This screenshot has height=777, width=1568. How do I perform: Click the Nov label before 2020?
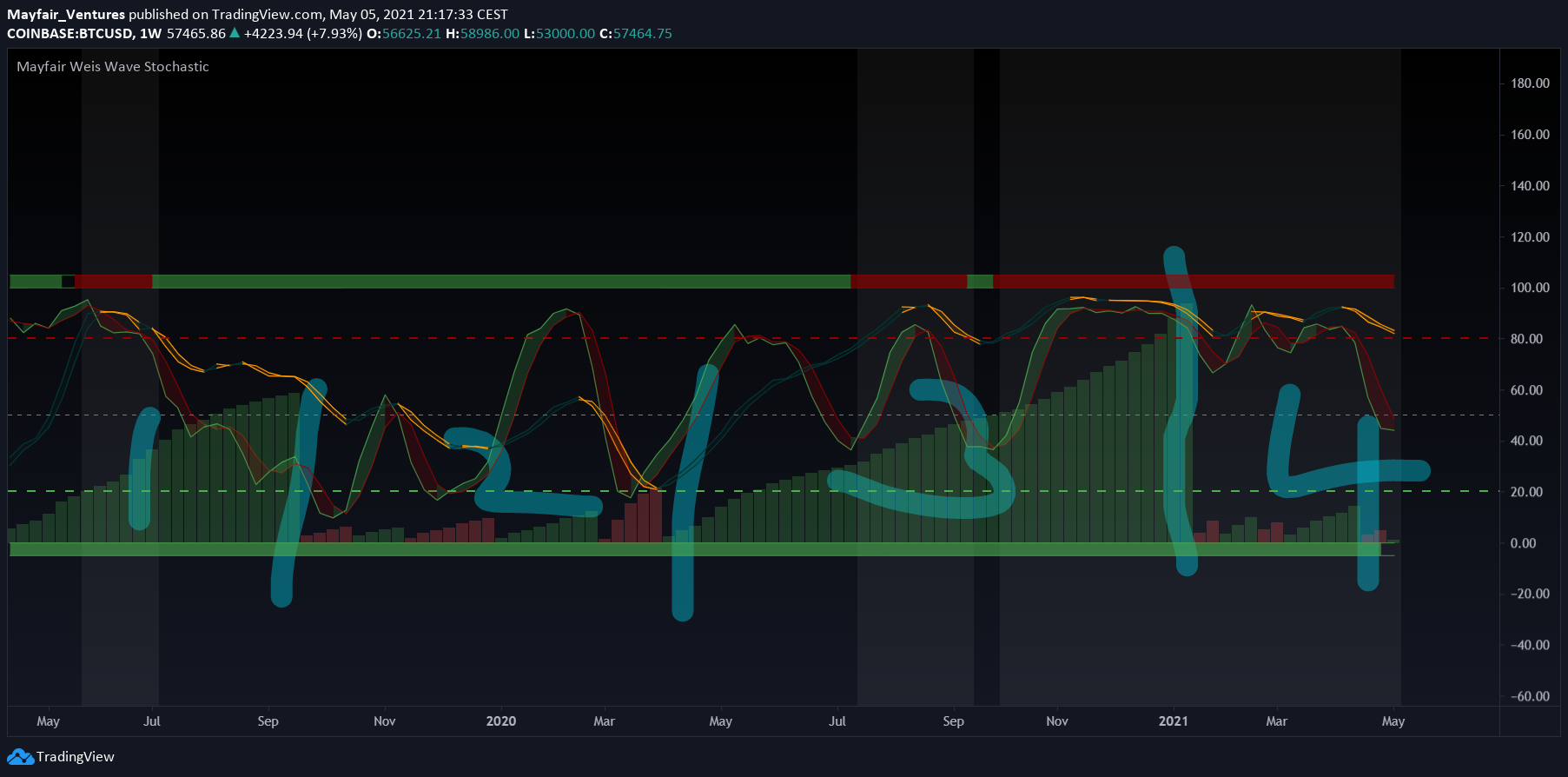click(385, 721)
